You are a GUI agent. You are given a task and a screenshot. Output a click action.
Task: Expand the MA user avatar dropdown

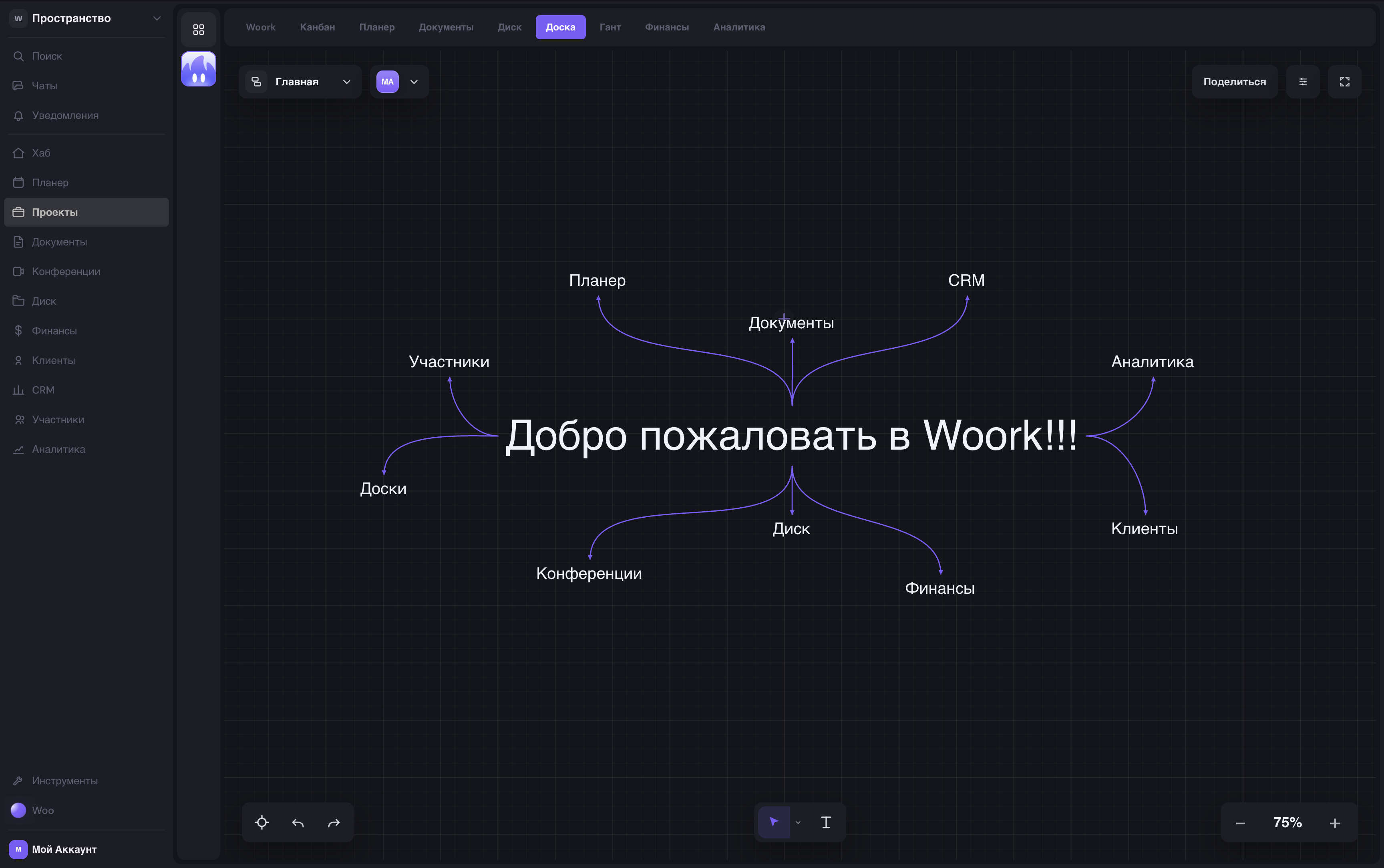click(x=413, y=82)
